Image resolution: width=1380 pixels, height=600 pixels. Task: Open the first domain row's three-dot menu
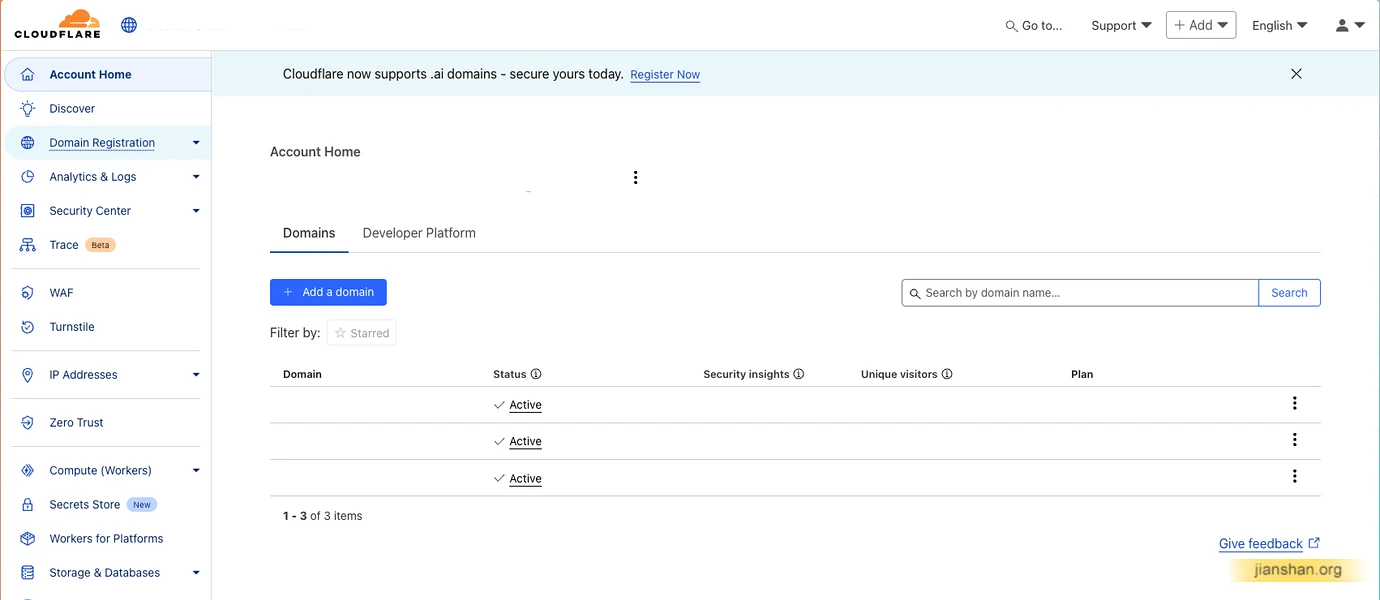[x=1294, y=403]
